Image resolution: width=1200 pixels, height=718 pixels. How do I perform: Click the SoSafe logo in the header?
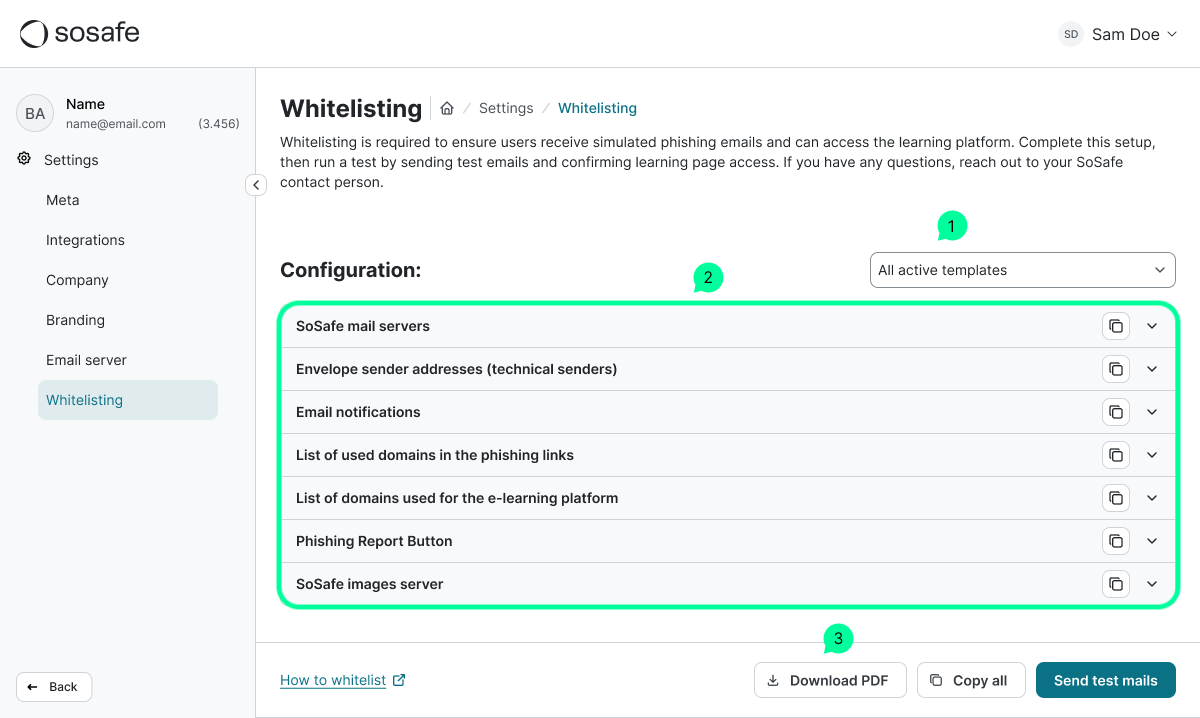coord(79,33)
